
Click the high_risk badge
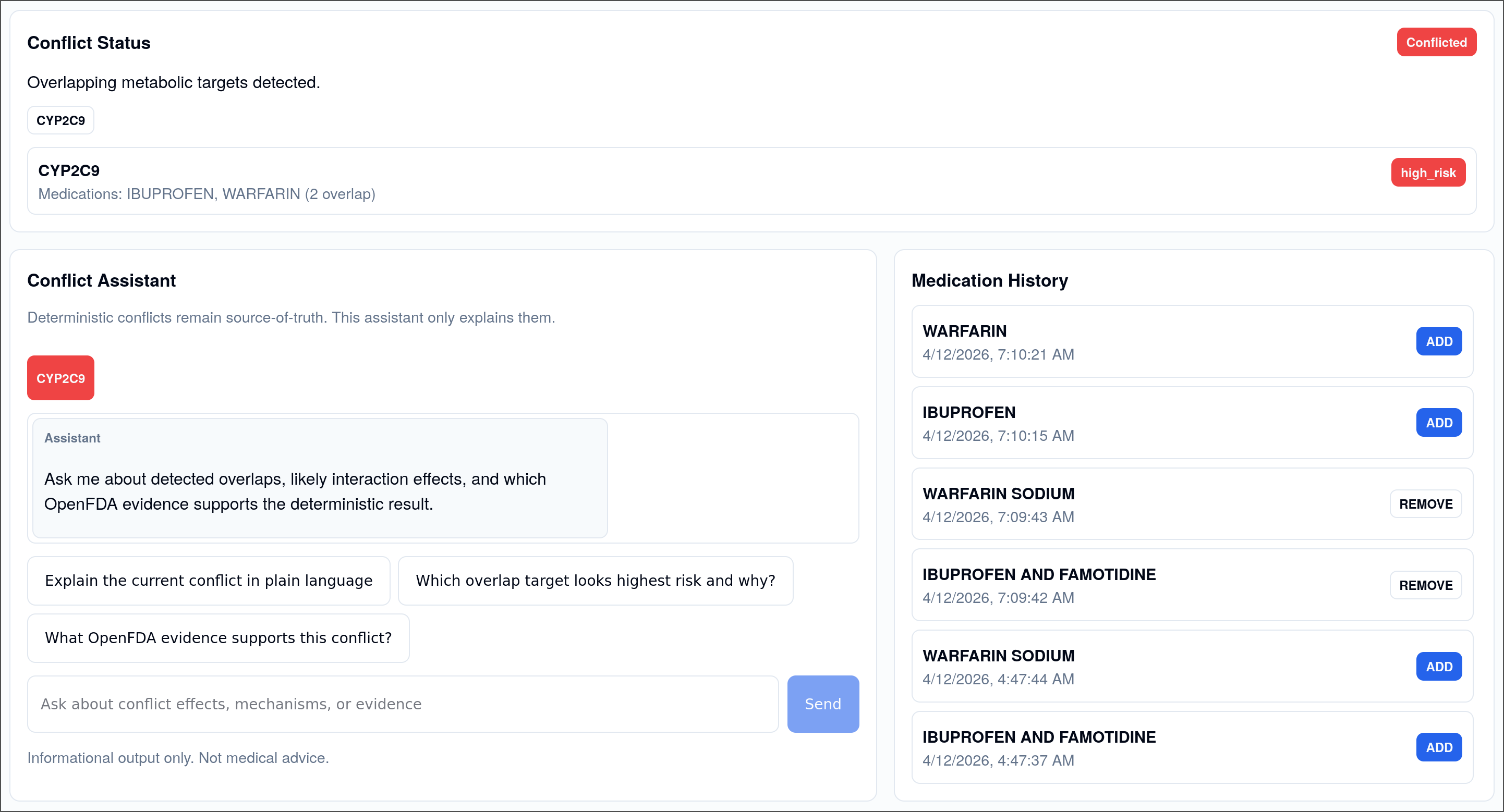(x=1427, y=173)
